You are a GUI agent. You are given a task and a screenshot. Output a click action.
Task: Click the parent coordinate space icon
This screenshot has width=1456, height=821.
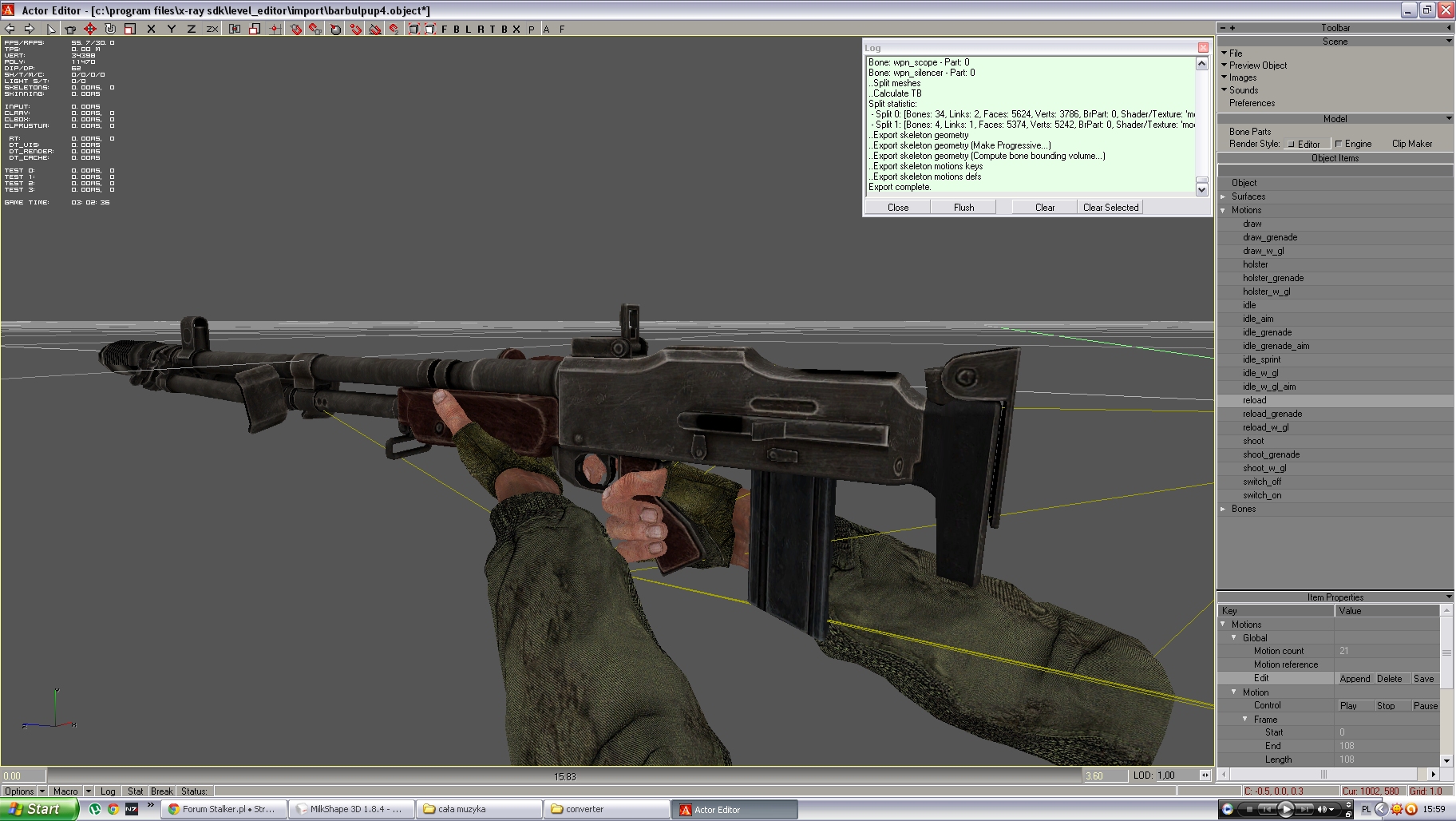click(235, 29)
